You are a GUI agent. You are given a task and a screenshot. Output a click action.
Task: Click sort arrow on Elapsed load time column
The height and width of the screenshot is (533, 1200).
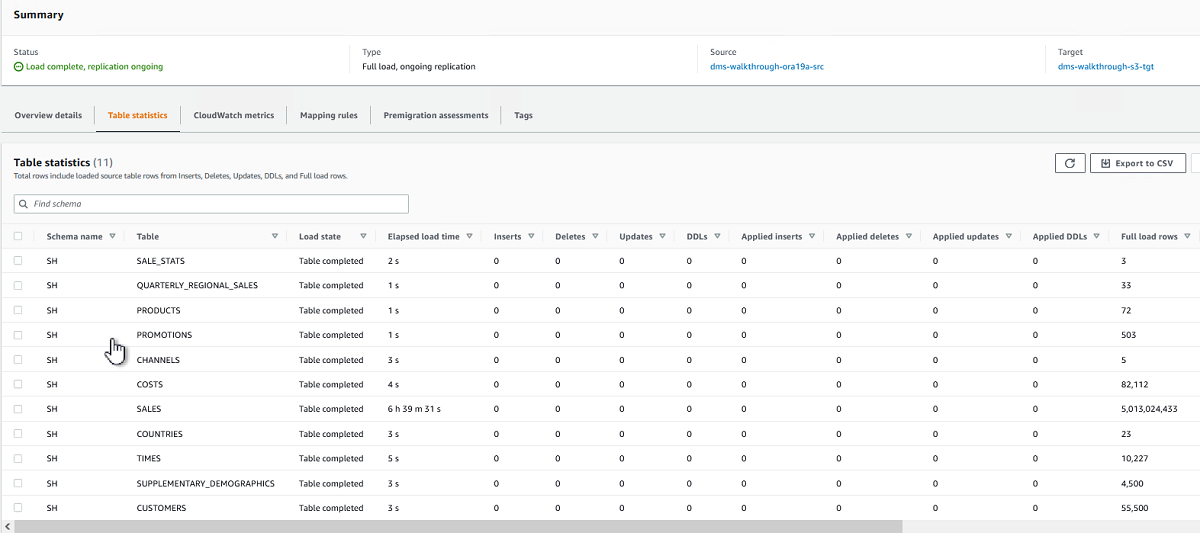click(x=471, y=237)
